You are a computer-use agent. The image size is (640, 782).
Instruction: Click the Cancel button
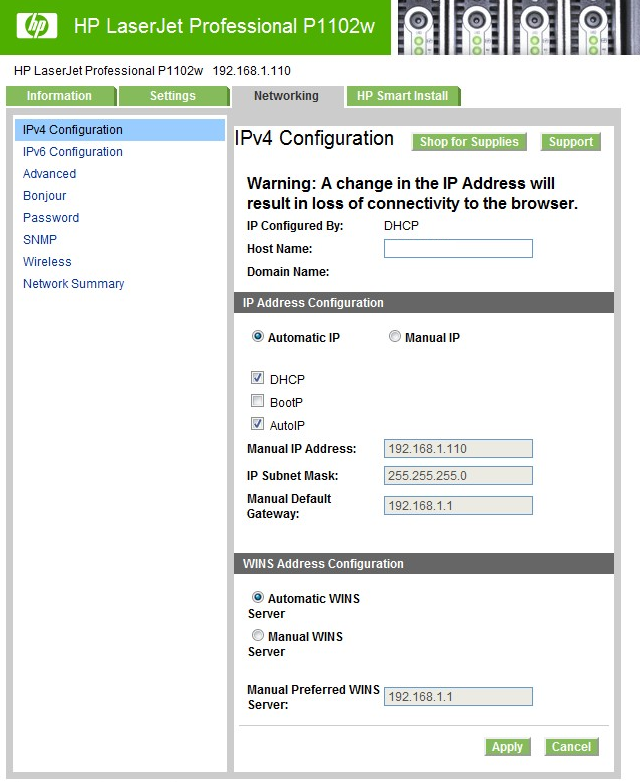coord(571,747)
